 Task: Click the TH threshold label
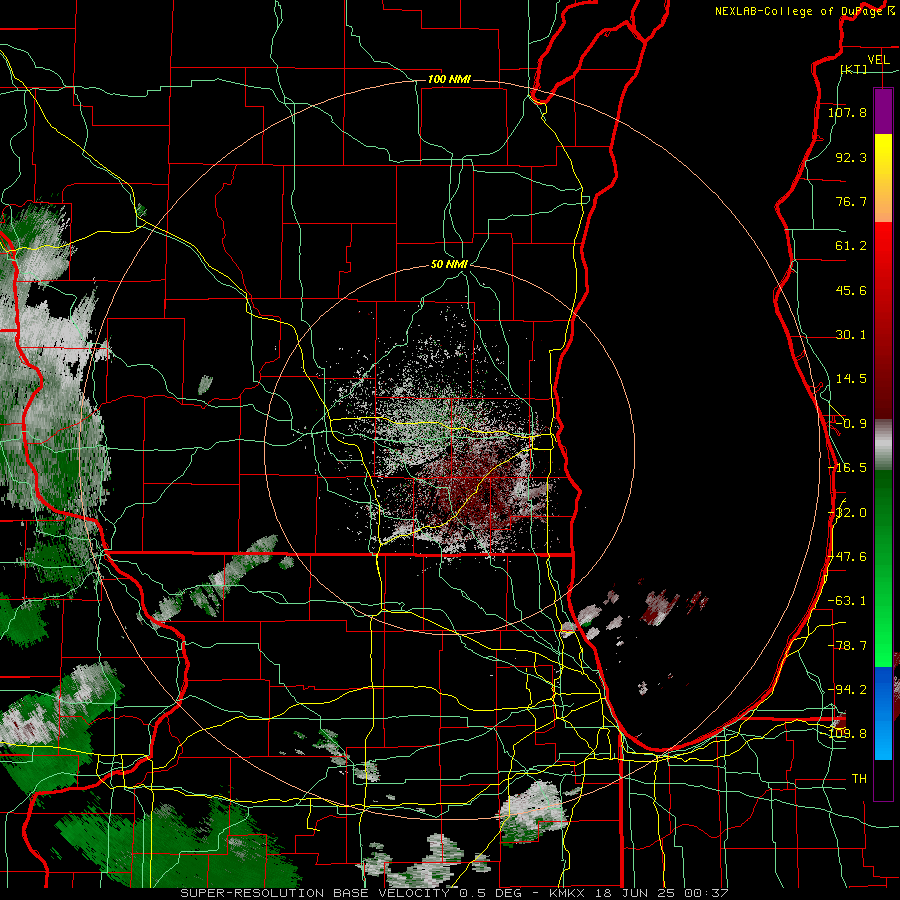point(859,779)
